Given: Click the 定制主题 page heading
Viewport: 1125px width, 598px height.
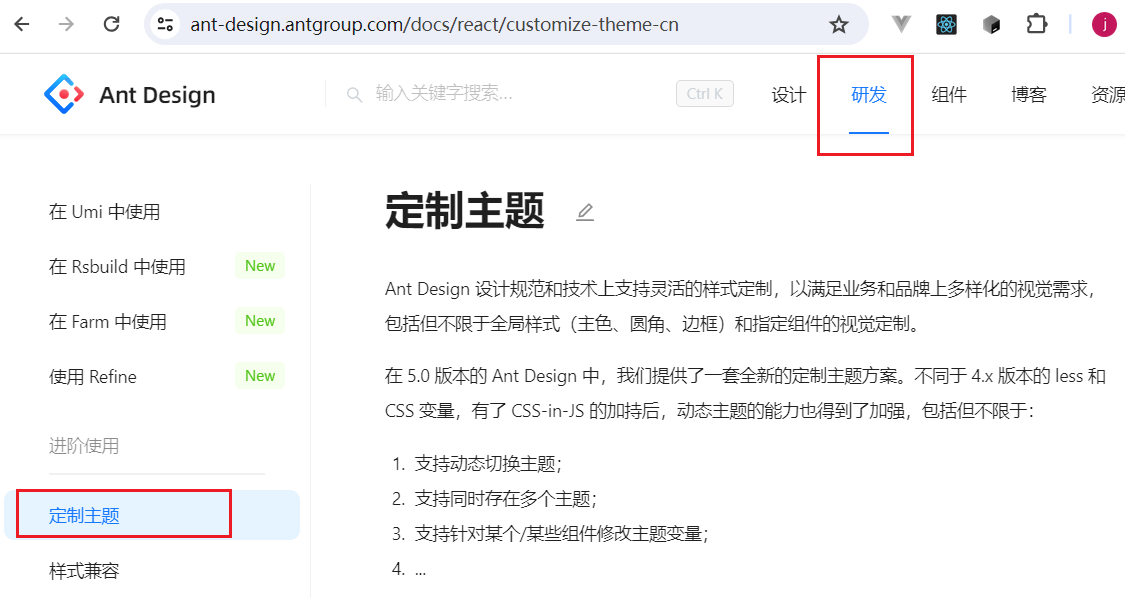Looking at the screenshot, I should point(465,210).
